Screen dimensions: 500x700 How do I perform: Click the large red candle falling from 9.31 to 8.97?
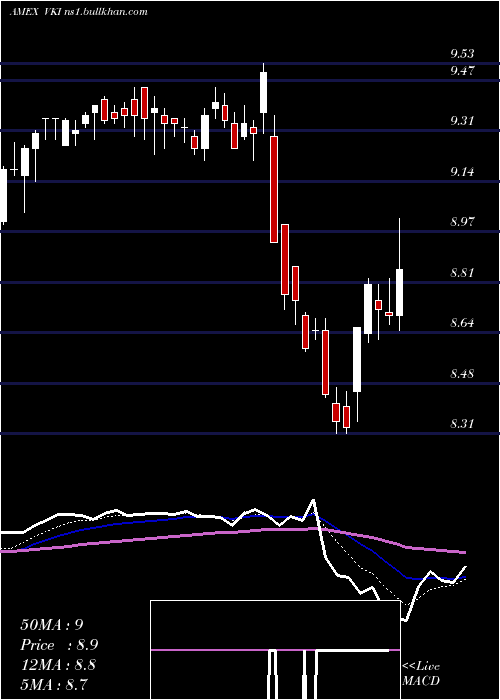pyautogui.click(x=274, y=190)
